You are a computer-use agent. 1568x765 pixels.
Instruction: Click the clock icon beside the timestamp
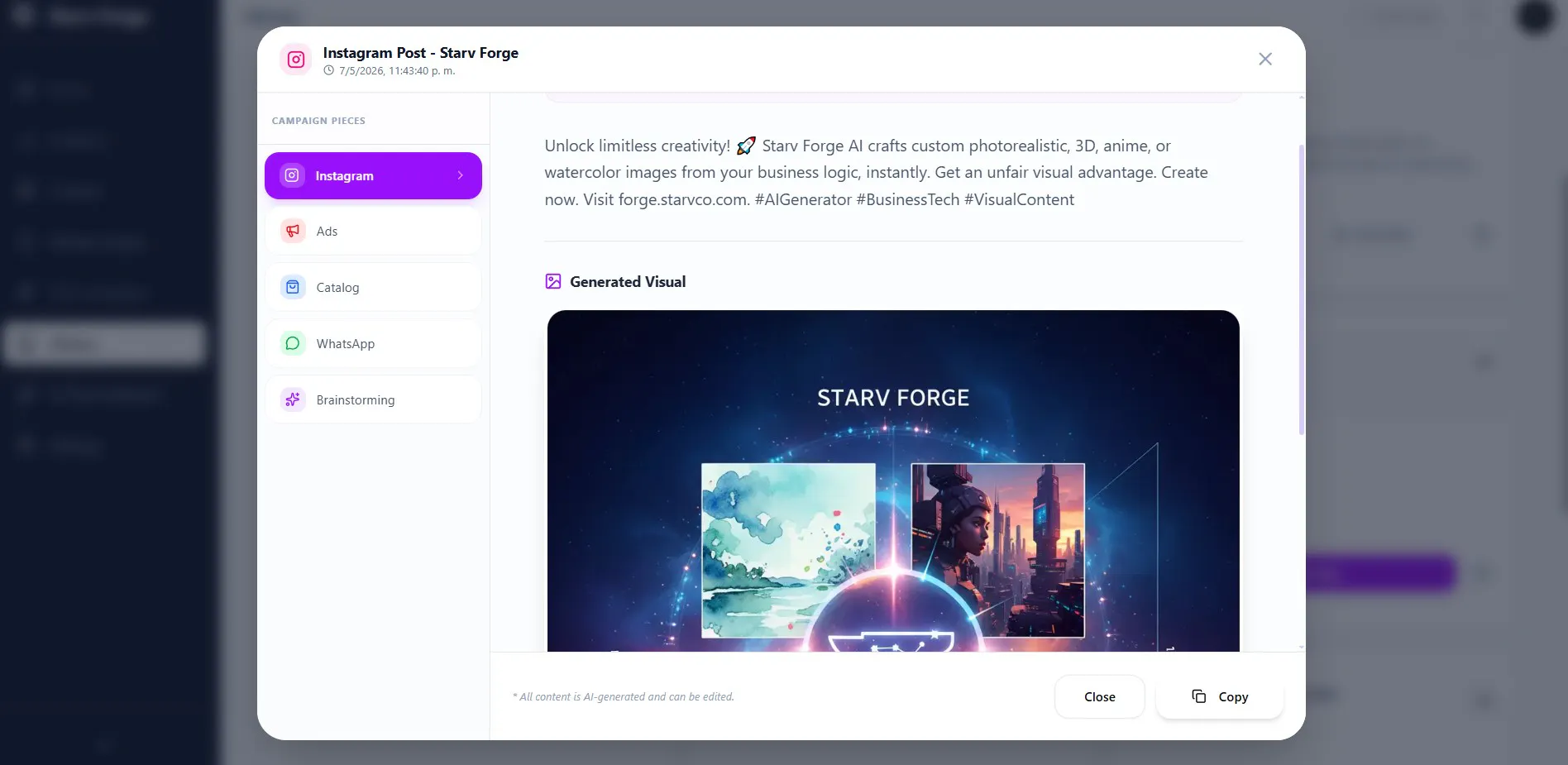click(x=329, y=71)
